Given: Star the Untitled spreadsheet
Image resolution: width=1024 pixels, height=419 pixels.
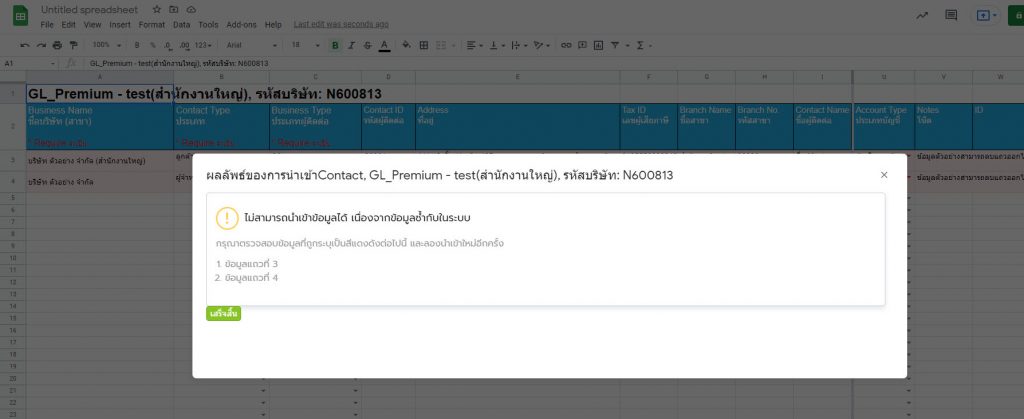Looking at the screenshot, I should (157, 10).
